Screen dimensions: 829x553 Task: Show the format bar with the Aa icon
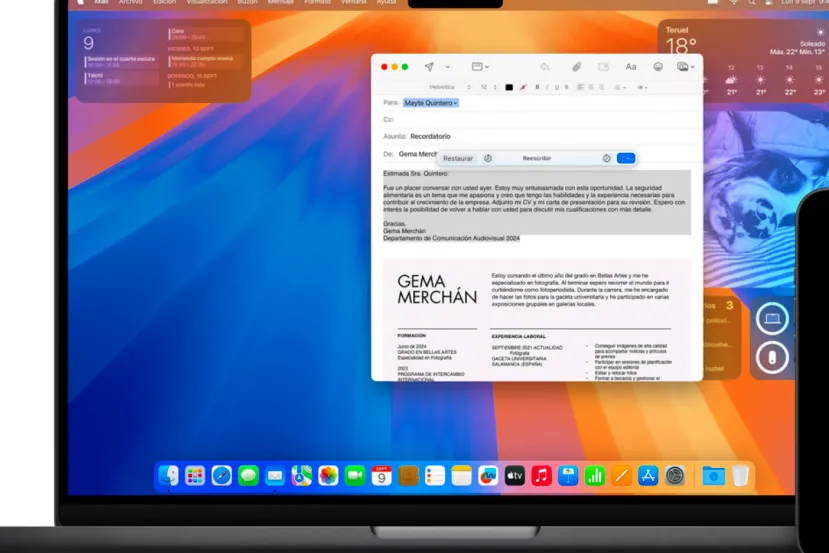pos(631,67)
